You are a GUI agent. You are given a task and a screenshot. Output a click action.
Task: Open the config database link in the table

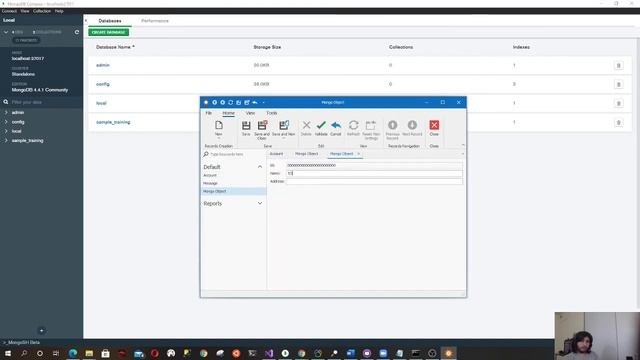(x=103, y=84)
